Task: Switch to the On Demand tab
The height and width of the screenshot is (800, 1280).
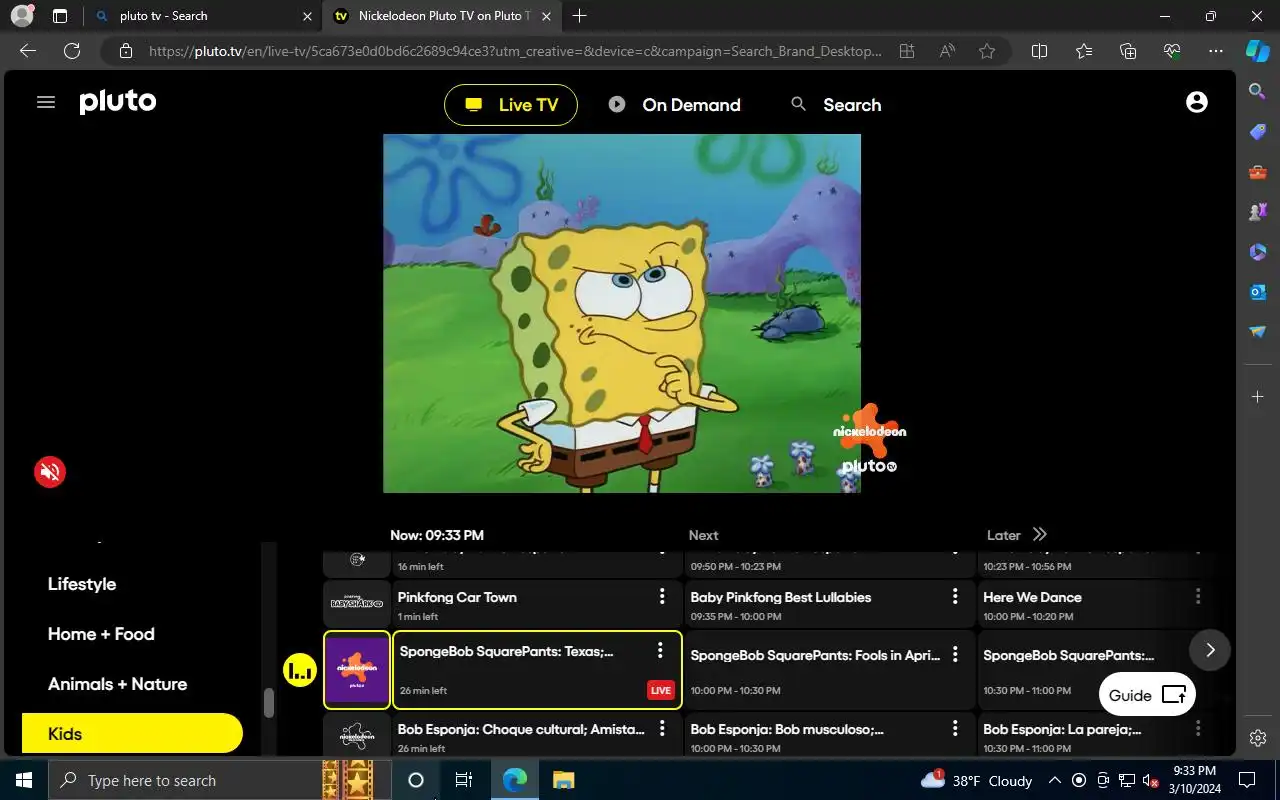Action: click(675, 105)
